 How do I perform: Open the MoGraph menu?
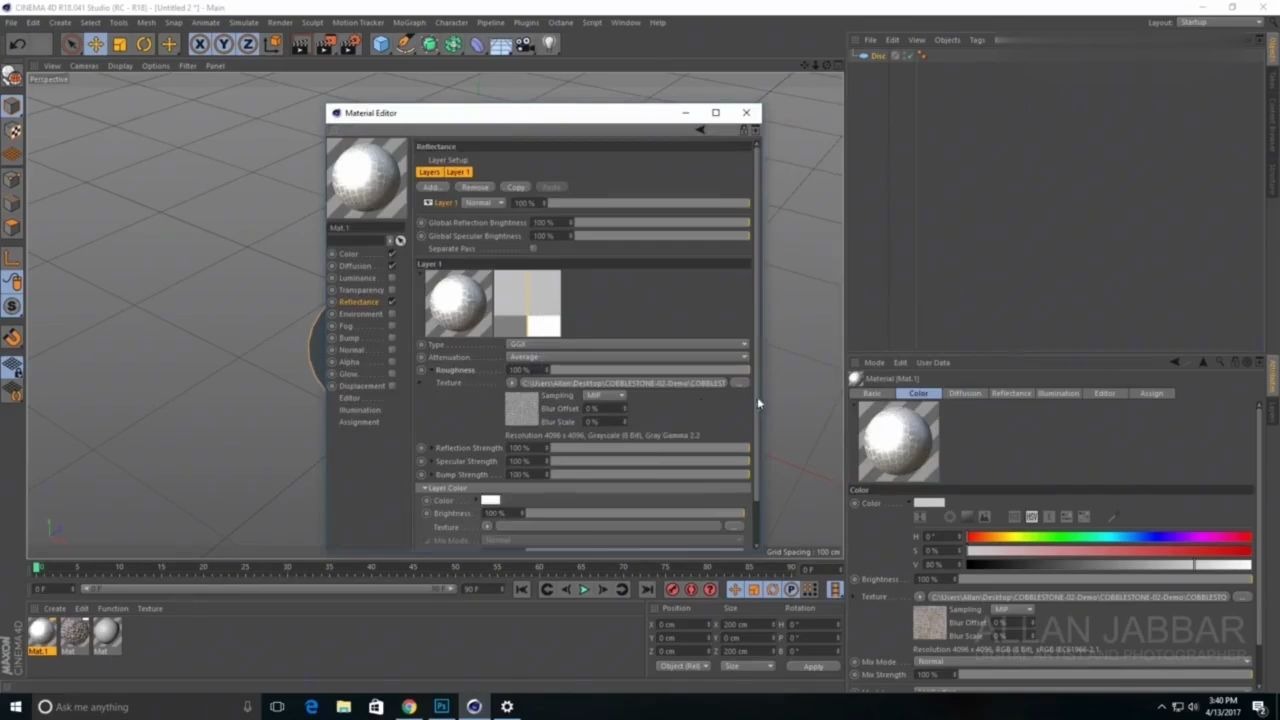[409, 22]
